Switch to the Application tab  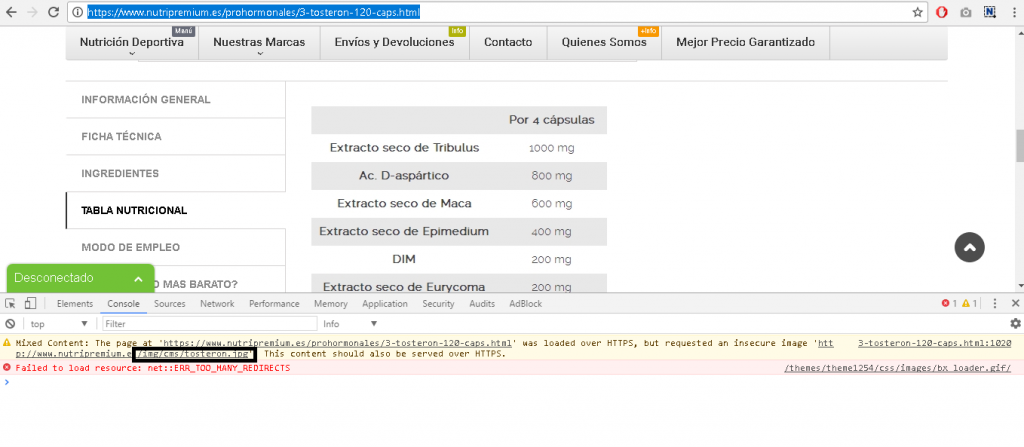[385, 303]
